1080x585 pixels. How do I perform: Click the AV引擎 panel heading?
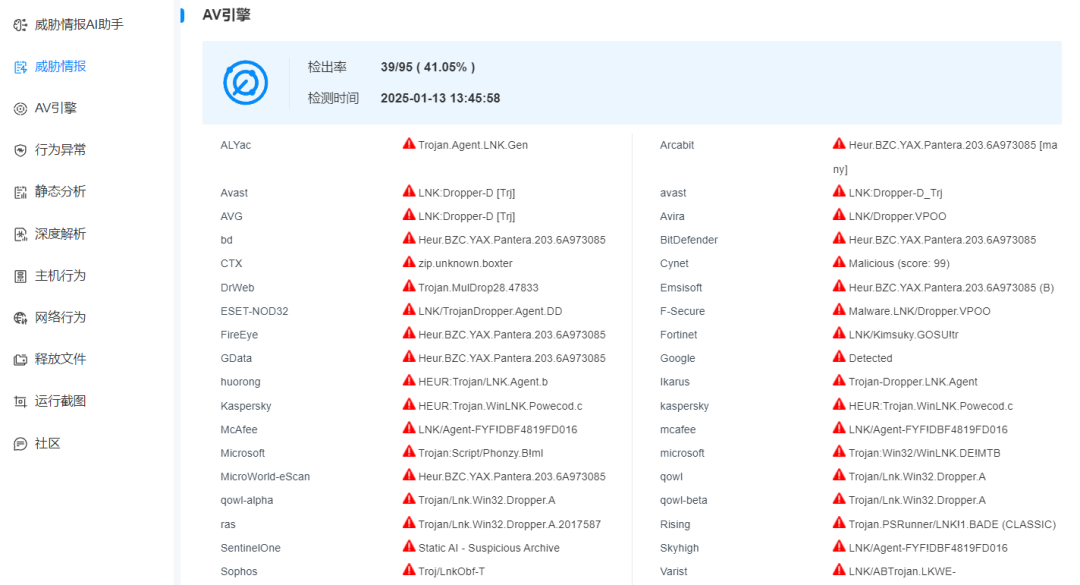[x=226, y=15]
